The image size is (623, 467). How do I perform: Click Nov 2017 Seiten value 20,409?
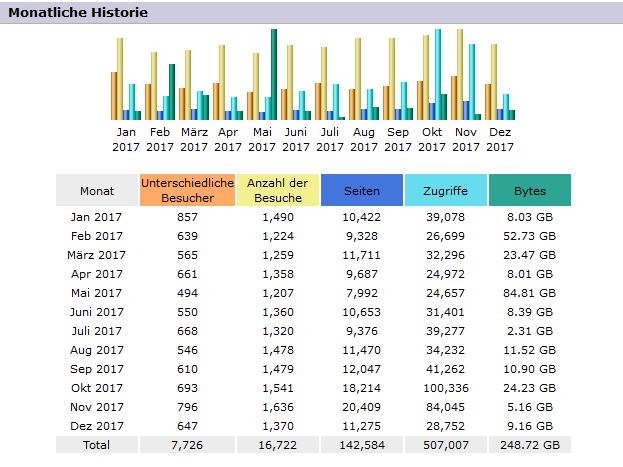(x=361, y=405)
